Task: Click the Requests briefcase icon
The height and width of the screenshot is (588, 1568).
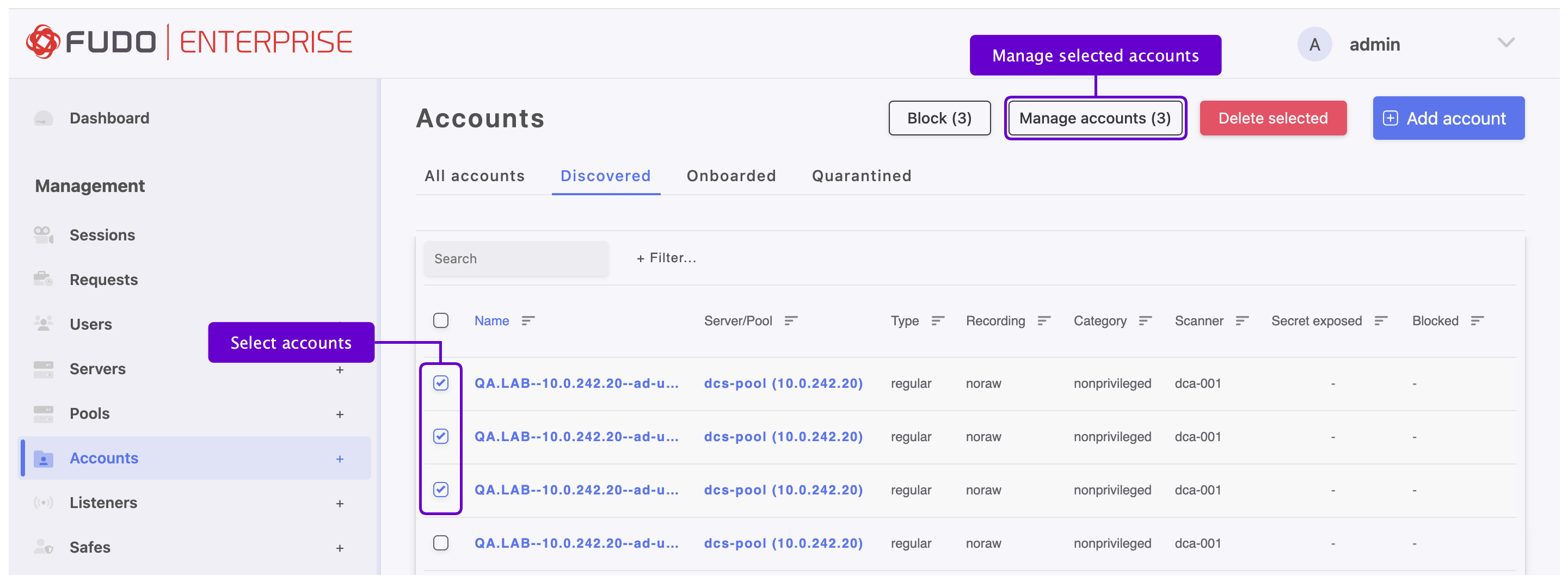Action: click(43, 279)
